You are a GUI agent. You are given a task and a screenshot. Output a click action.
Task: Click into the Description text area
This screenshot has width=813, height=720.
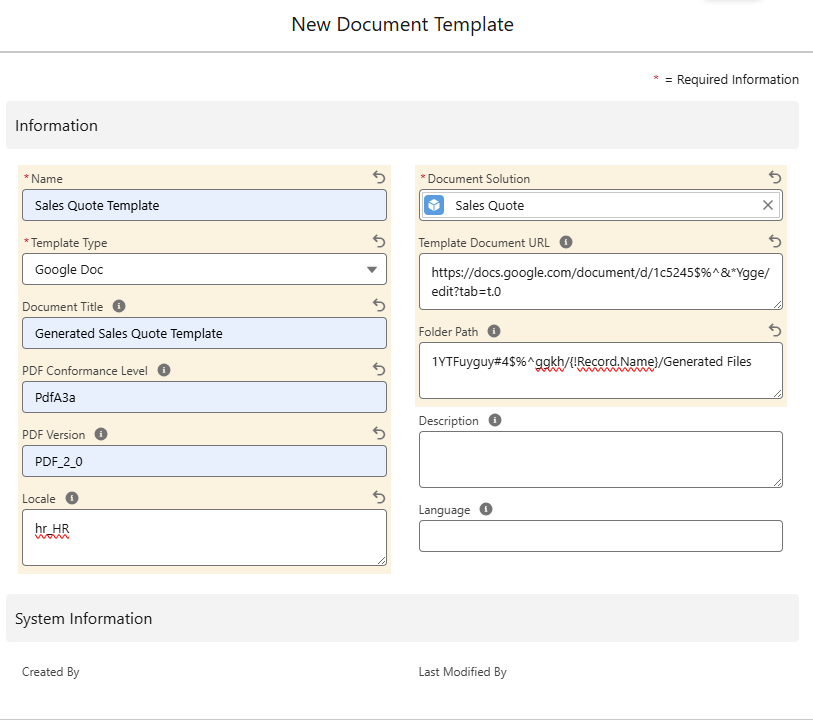coord(600,459)
